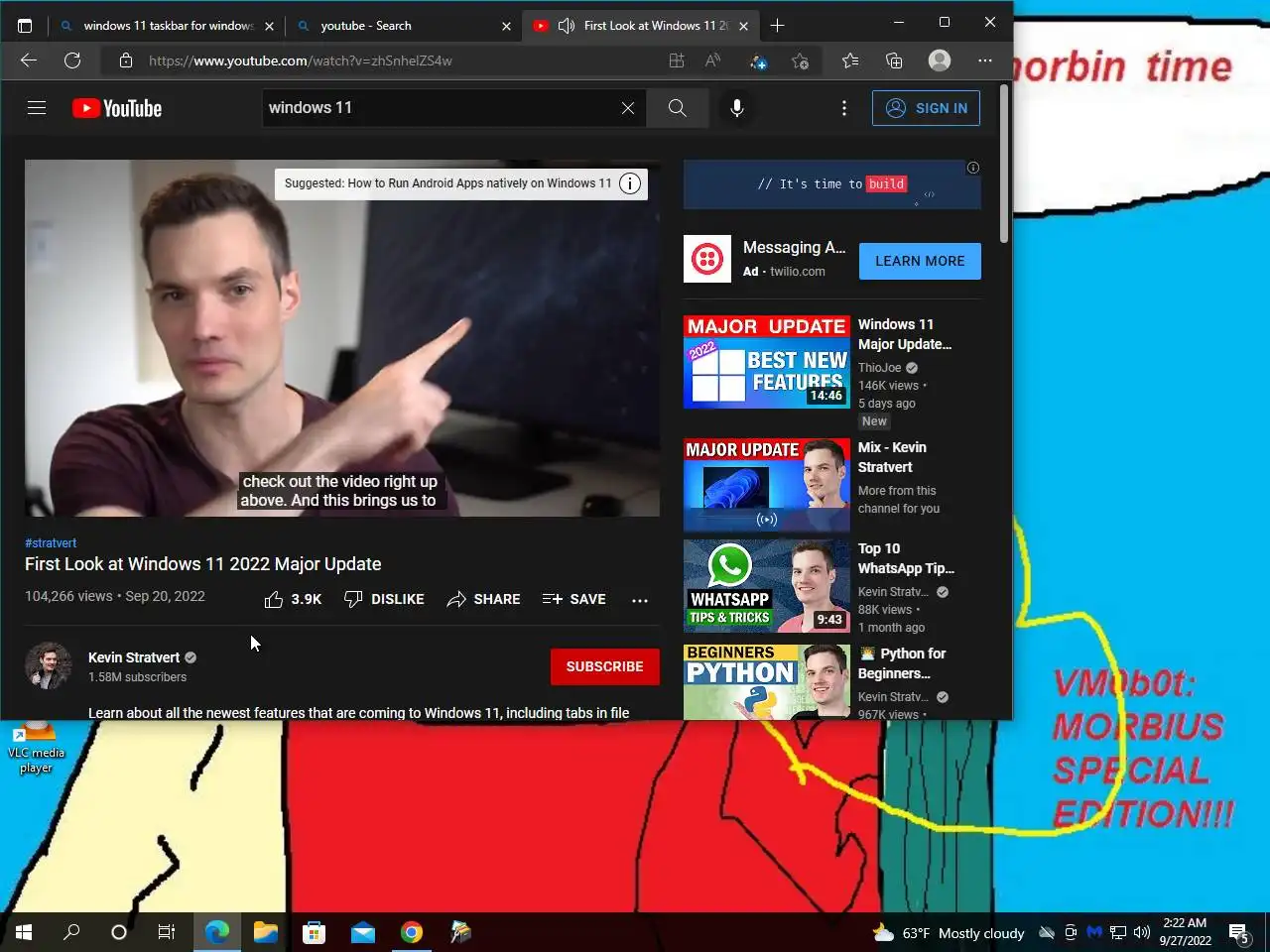1270x952 pixels.
Task: Open Mail app from taskbar
Action: [x=363, y=932]
